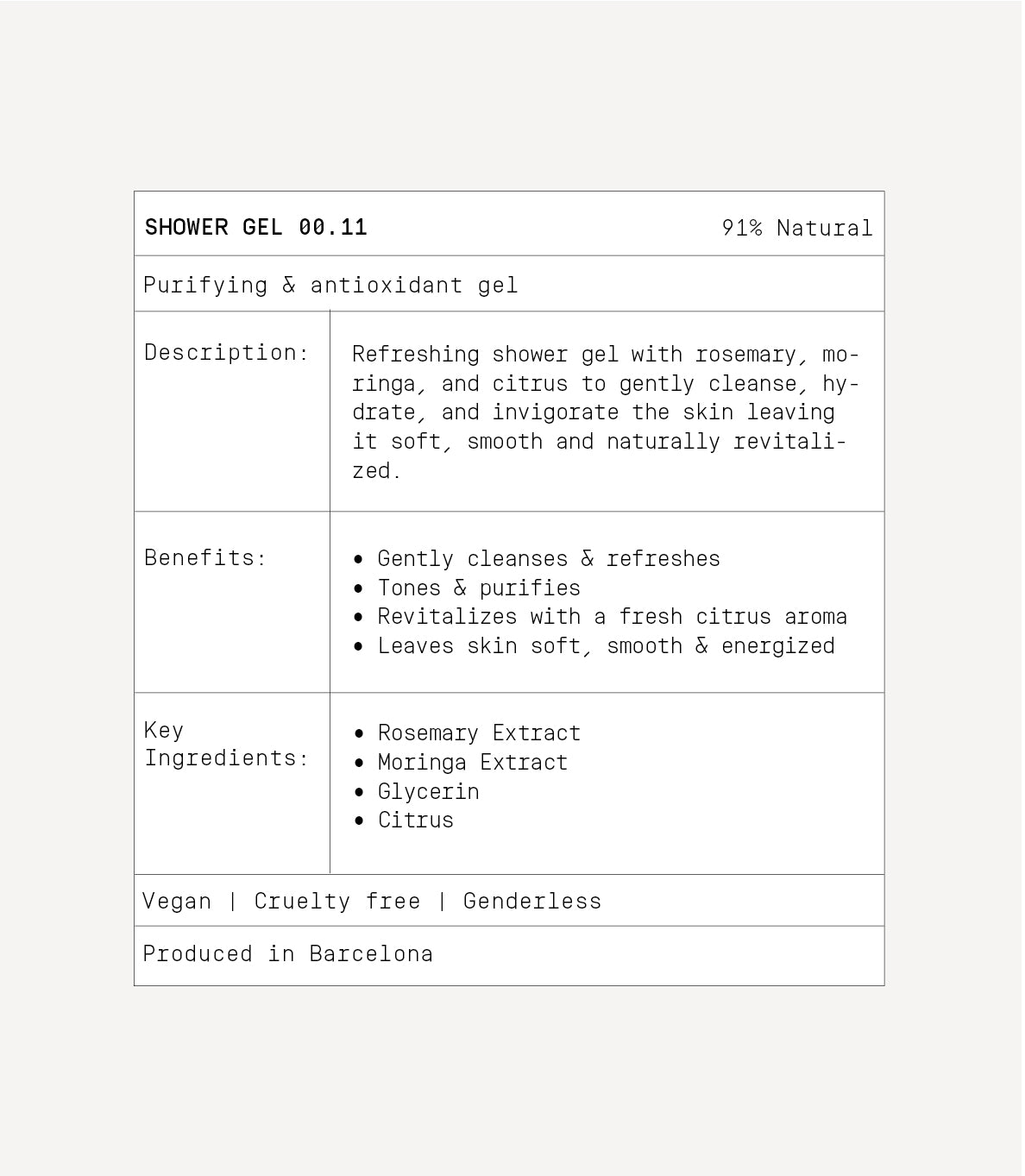This screenshot has width=1025, height=1176.
Task: Click Leaves skin soft, smooth & energized
Action: 606,646
